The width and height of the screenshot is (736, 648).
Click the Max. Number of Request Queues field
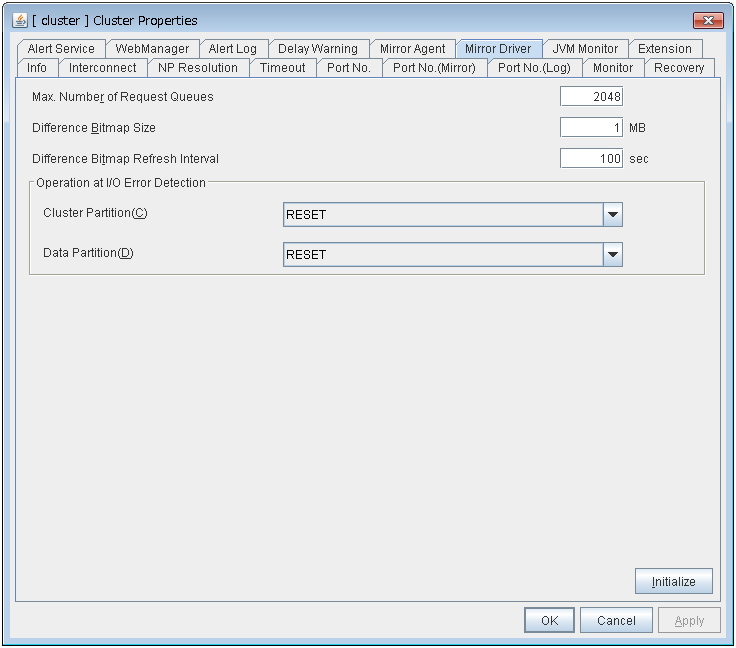click(x=591, y=97)
